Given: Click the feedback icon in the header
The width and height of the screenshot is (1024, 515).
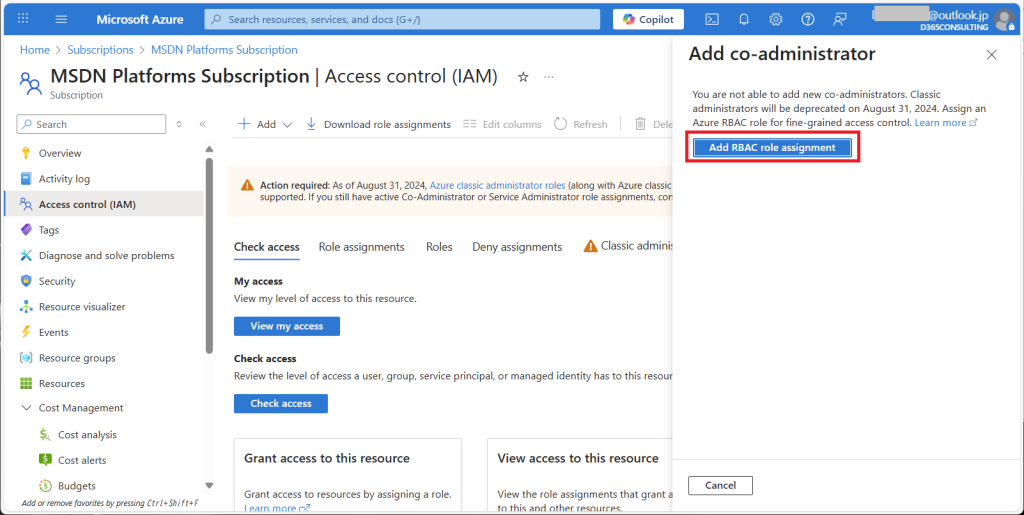Looking at the screenshot, I should (840, 19).
